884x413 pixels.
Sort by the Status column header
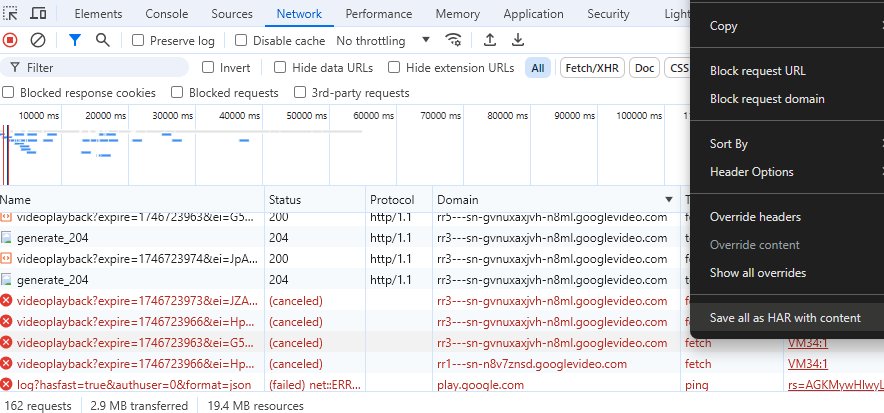[315, 199]
